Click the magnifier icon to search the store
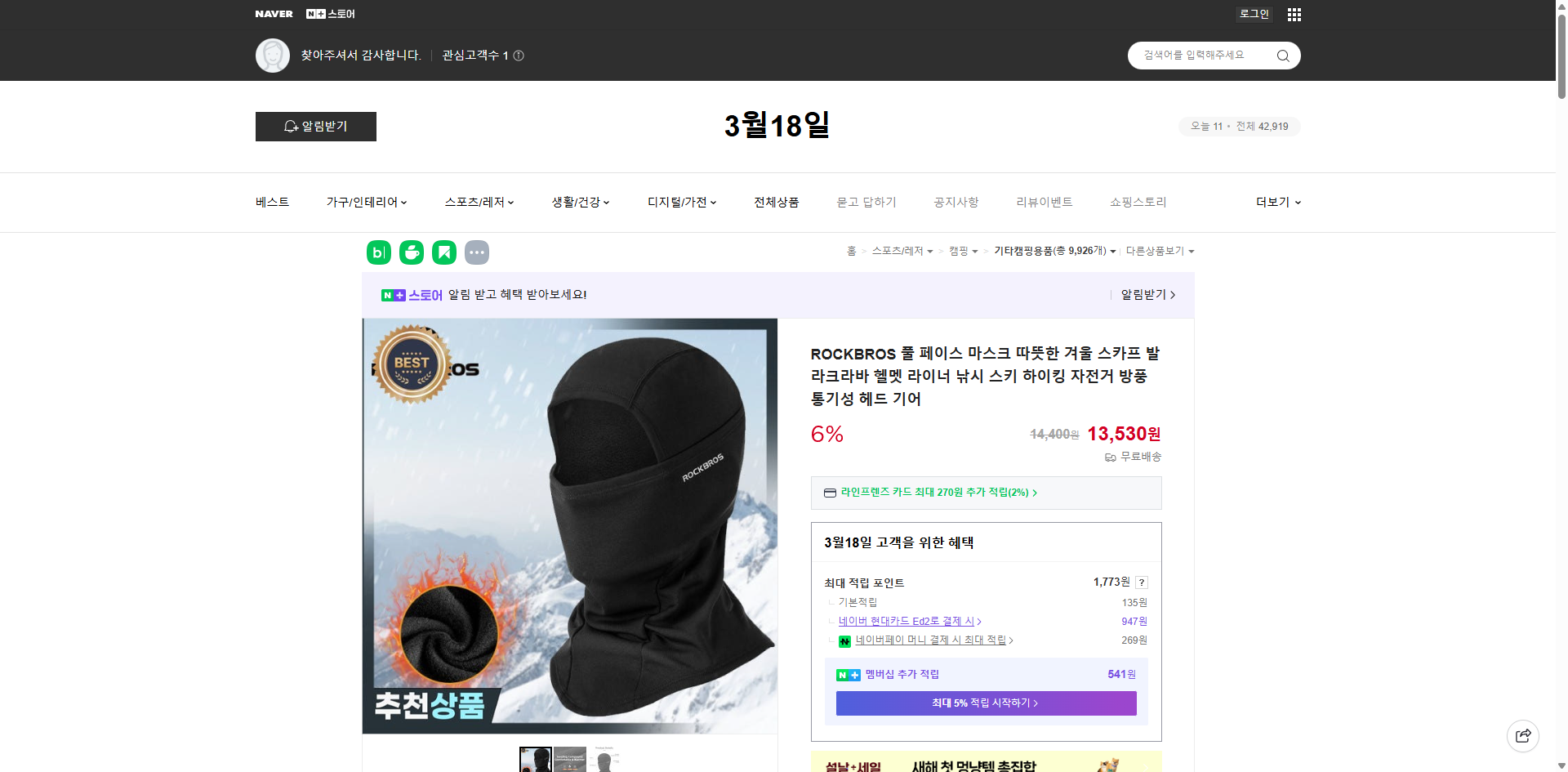The width and height of the screenshot is (1568, 772). 1282,55
